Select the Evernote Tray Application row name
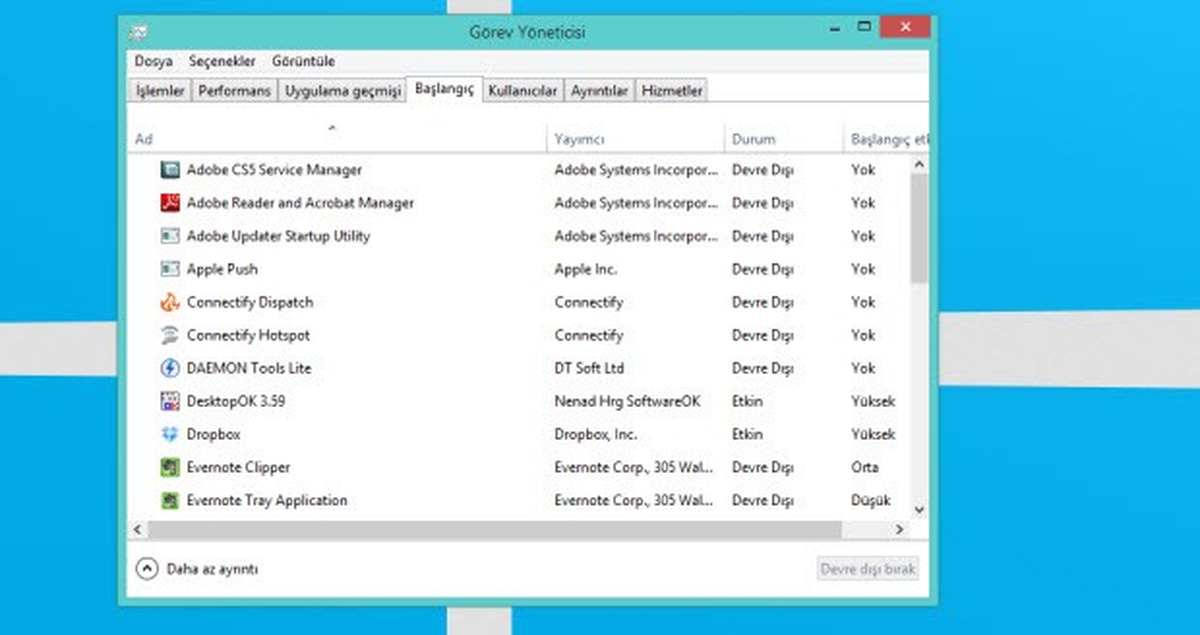Screen dimensions: 1200x635 point(267,500)
